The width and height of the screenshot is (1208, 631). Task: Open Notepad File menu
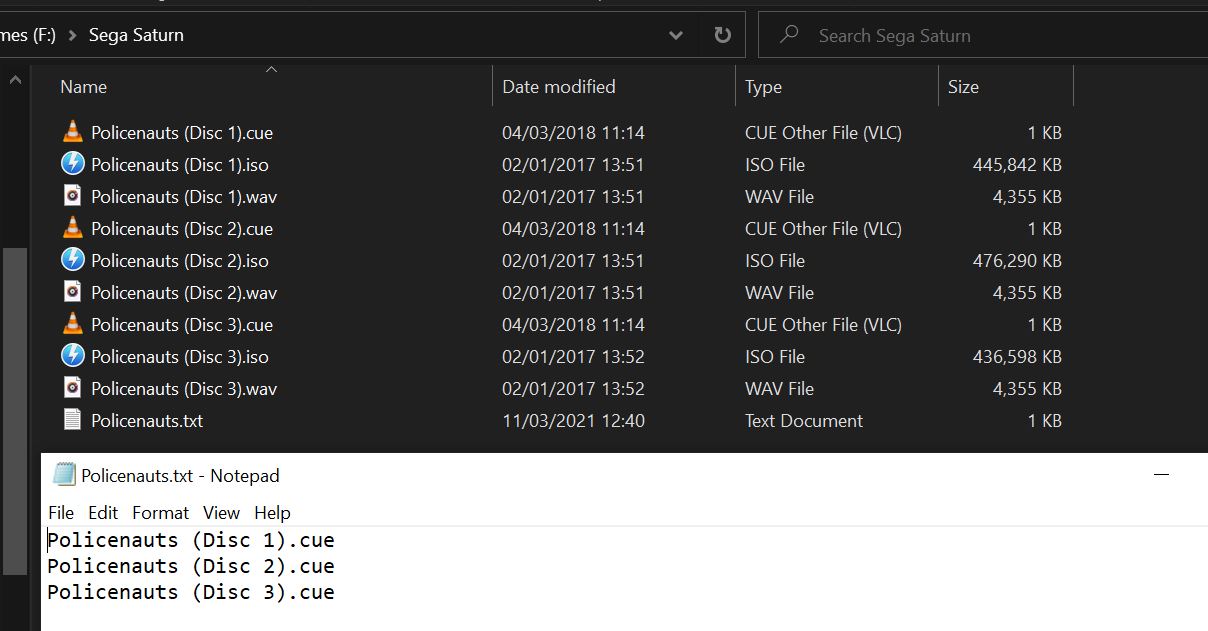click(x=61, y=512)
